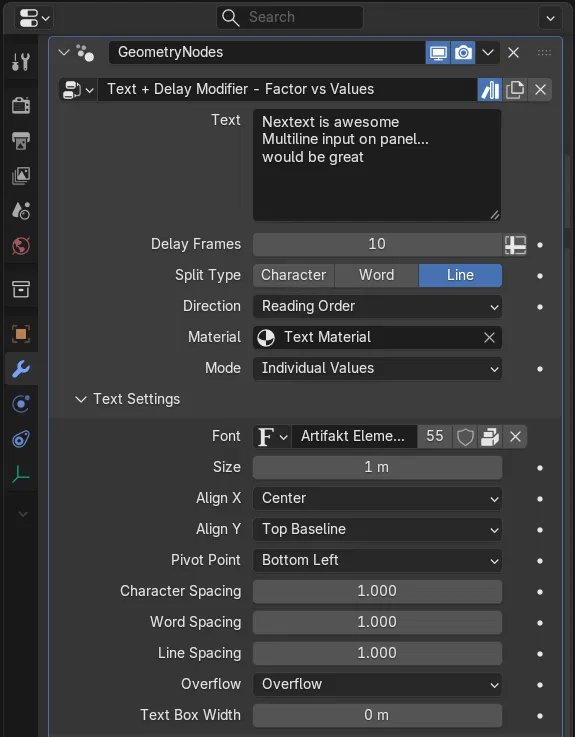
Task: Grab the text box resize corner grip
Action: 494,215
